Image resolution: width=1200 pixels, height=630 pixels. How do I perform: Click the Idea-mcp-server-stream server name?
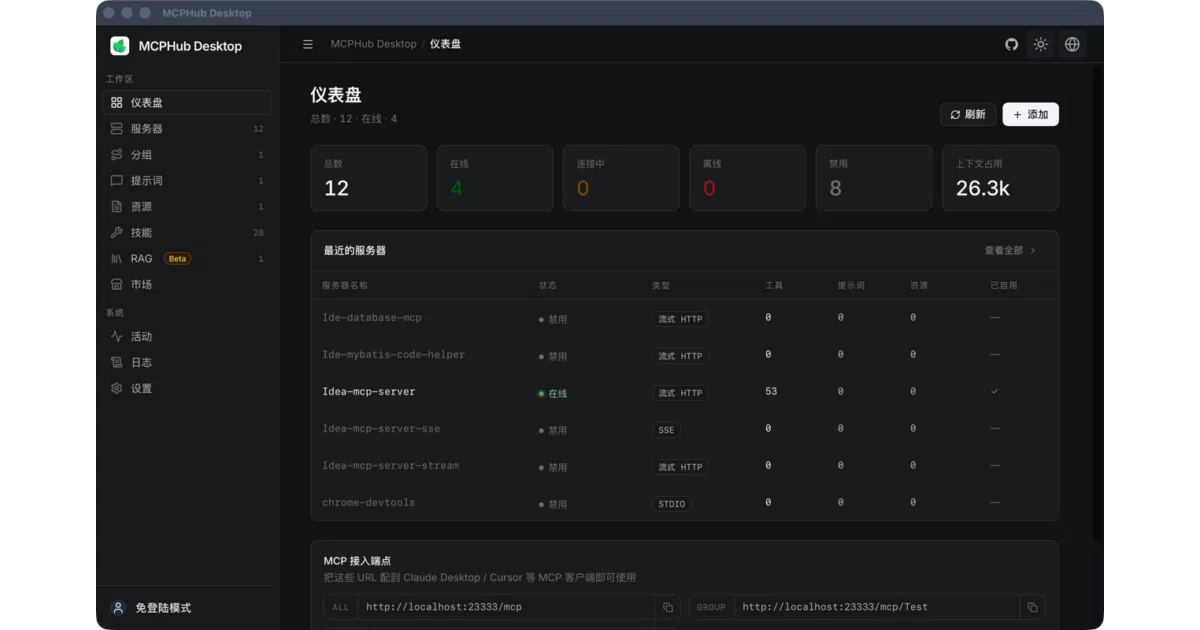tap(390, 466)
